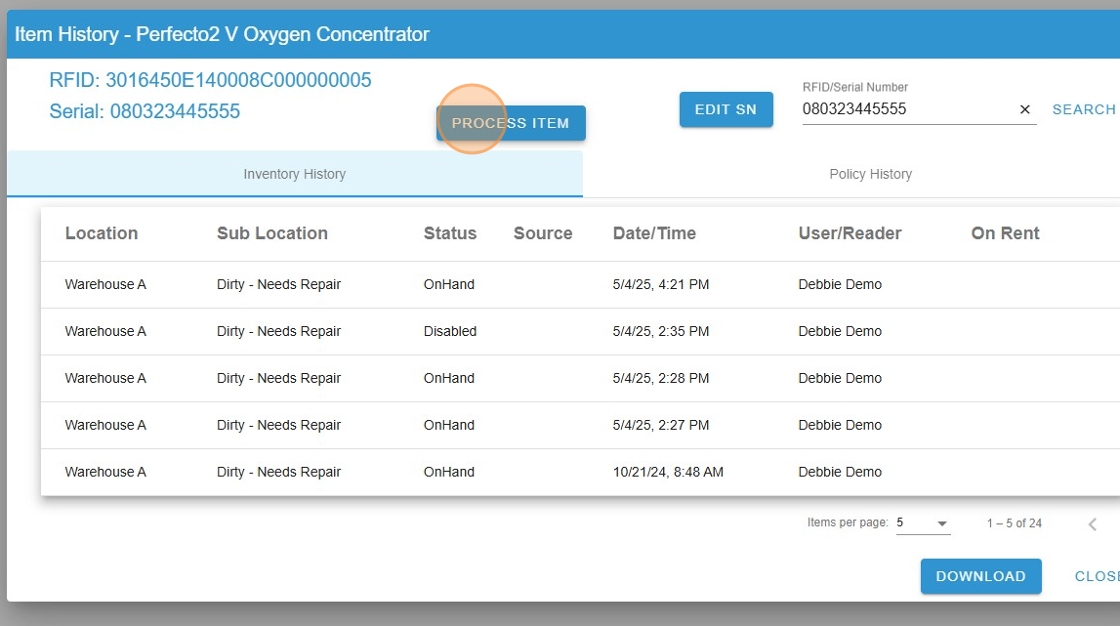The height and width of the screenshot is (626, 1120).
Task: Sort by the Source column header
Action: pyautogui.click(x=543, y=233)
